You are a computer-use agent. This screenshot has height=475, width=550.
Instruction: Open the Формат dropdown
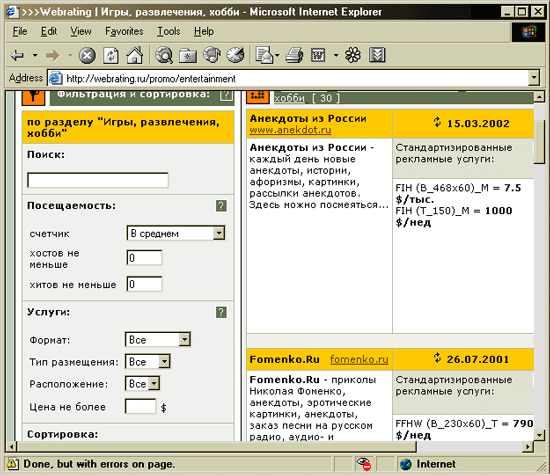(x=157, y=339)
